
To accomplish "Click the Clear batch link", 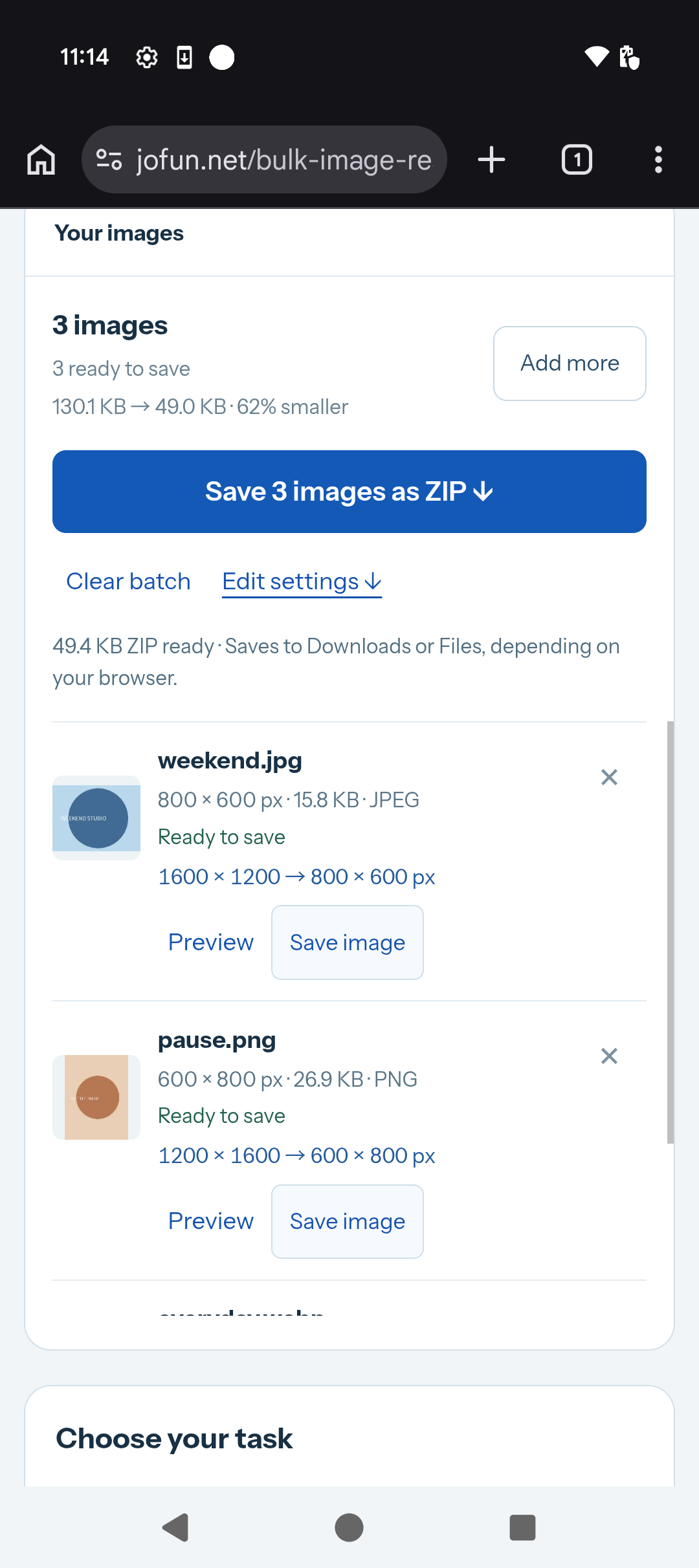I will (128, 582).
